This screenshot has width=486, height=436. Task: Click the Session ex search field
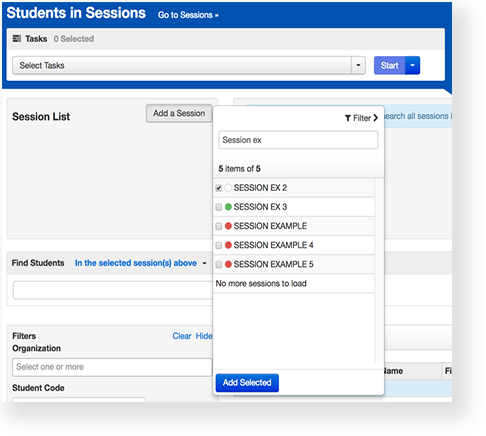click(x=298, y=140)
